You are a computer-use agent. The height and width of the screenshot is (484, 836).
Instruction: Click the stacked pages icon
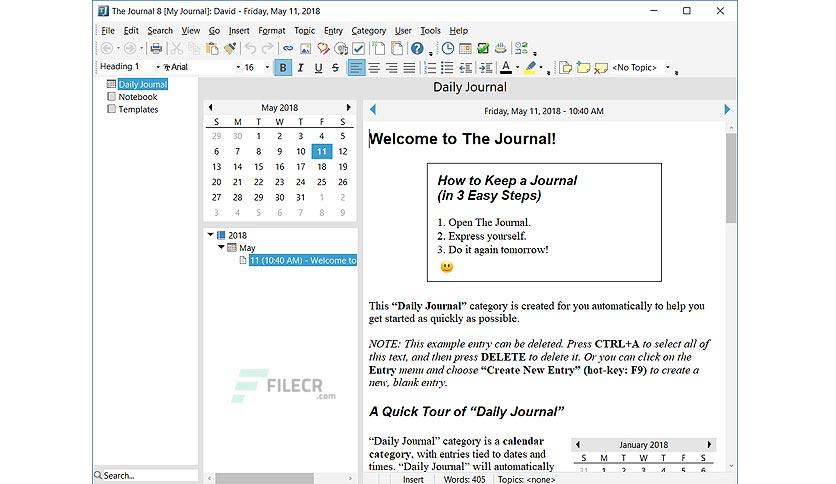397,49
